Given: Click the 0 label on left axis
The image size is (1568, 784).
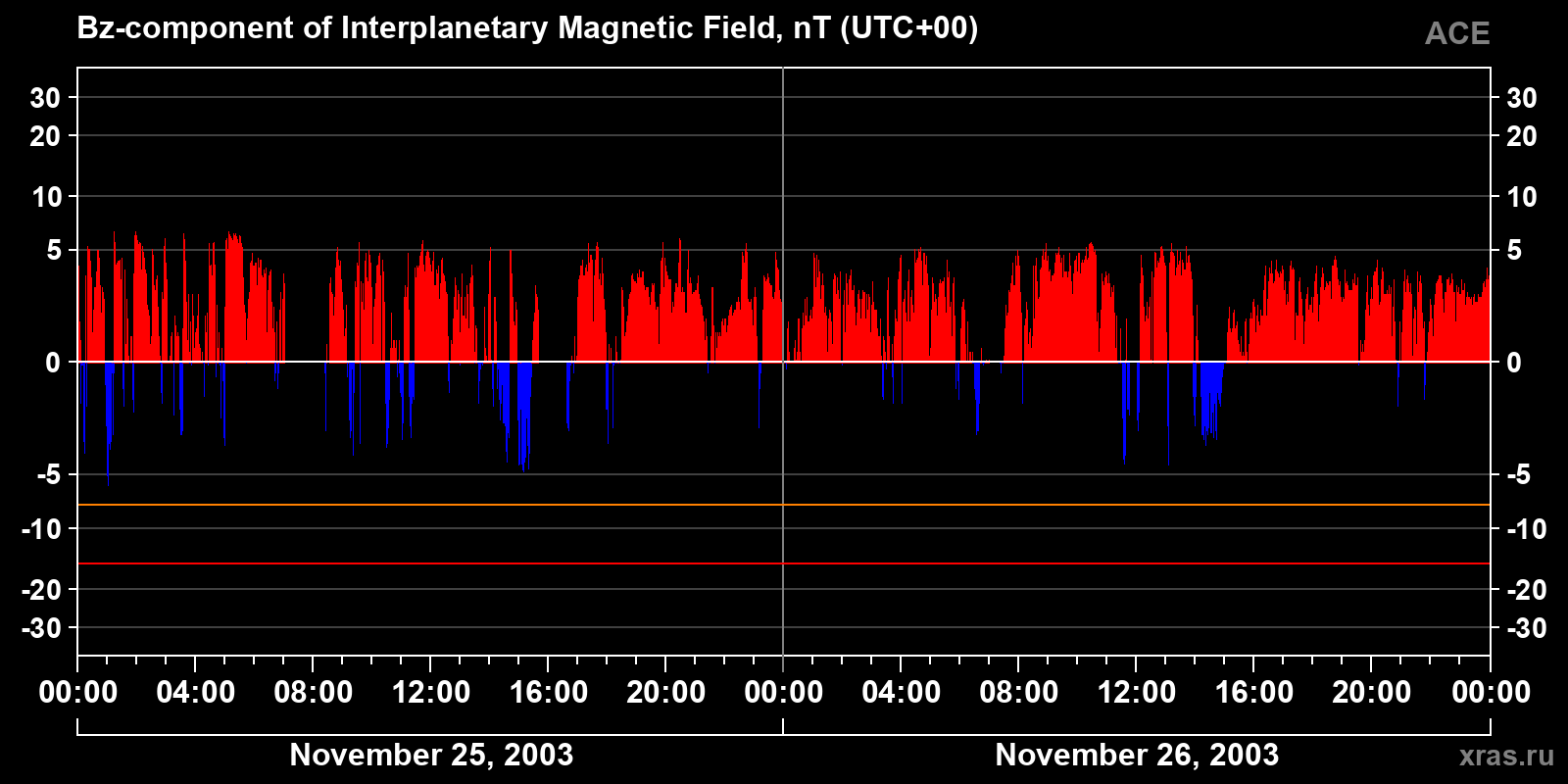Looking at the screenshot, I should [x=54, y=363].
